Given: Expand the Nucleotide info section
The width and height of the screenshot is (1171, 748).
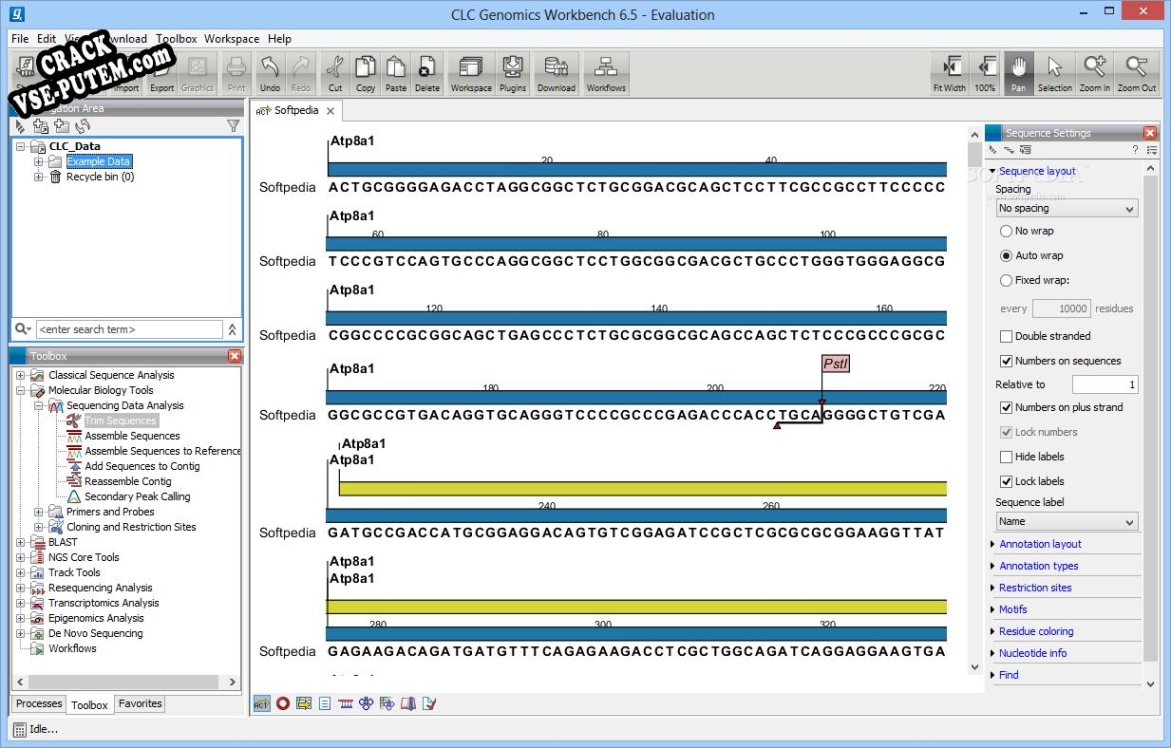Looking at the screenshot, I should 1033,652.
